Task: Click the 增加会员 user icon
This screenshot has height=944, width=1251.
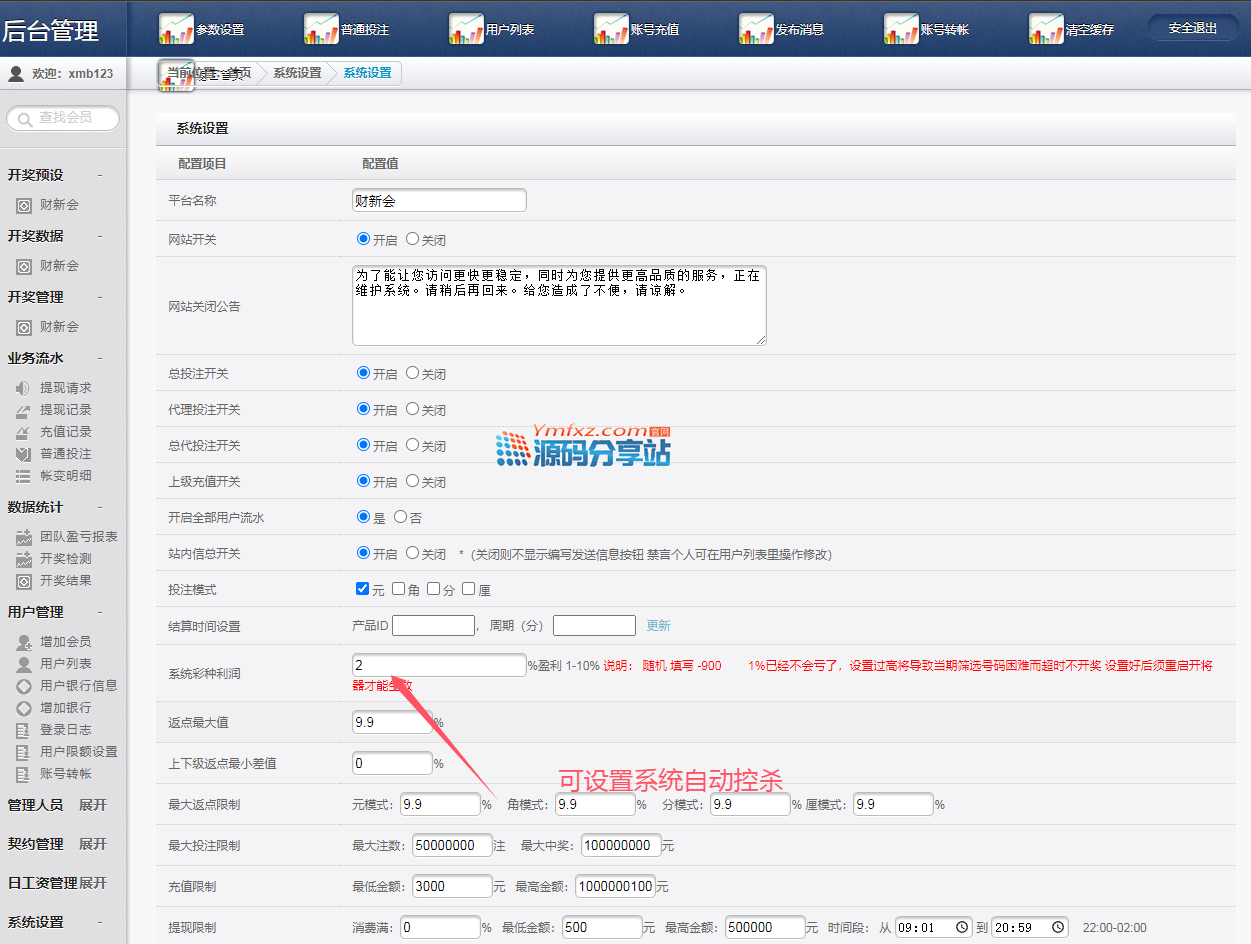Action: click(23, 642)
